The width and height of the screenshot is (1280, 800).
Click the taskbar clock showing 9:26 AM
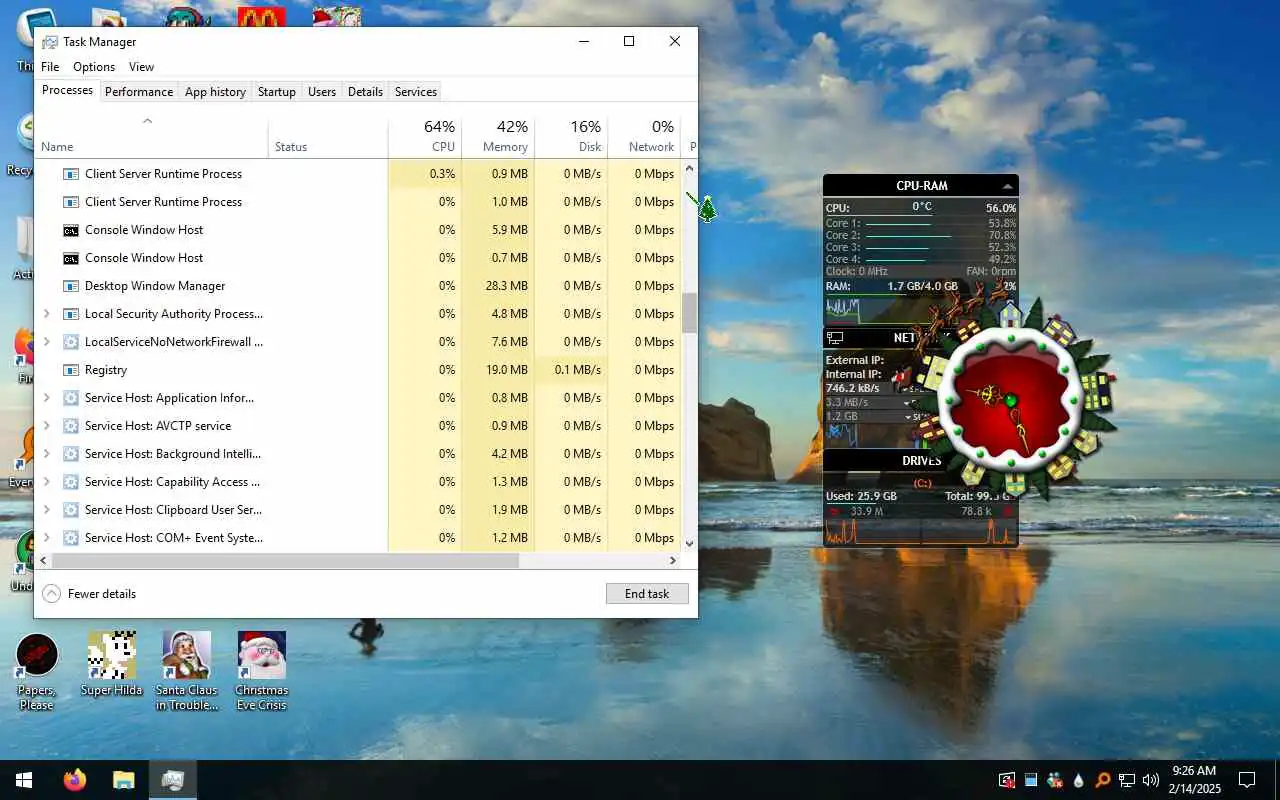coord(1195,780)
